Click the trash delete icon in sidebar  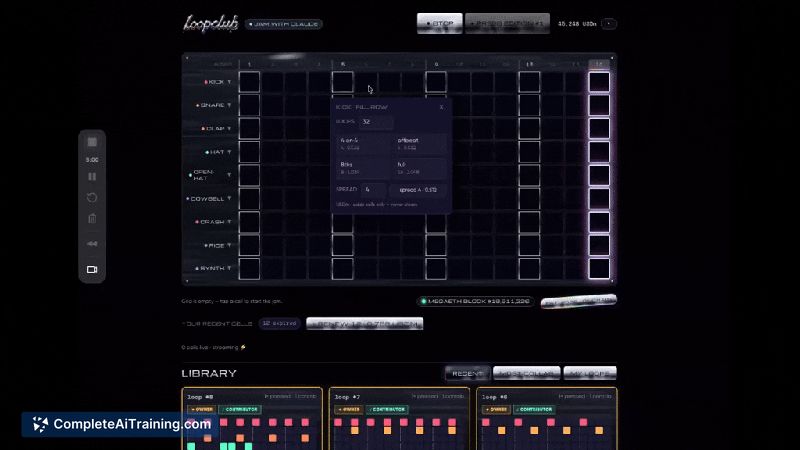[92, 219]
